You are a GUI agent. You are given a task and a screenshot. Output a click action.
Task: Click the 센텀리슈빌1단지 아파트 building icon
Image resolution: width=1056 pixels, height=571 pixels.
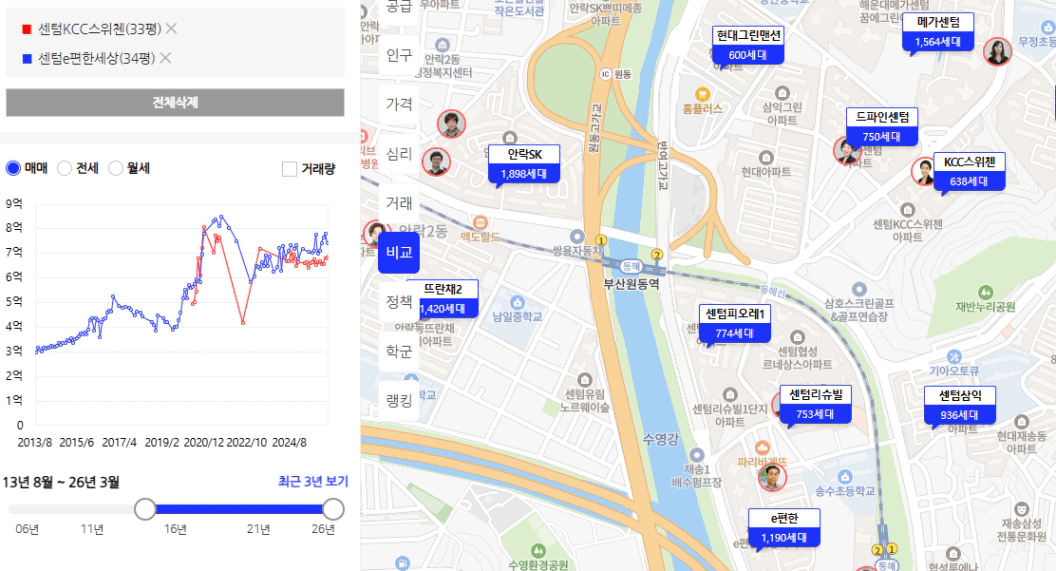tap(729, 394)
